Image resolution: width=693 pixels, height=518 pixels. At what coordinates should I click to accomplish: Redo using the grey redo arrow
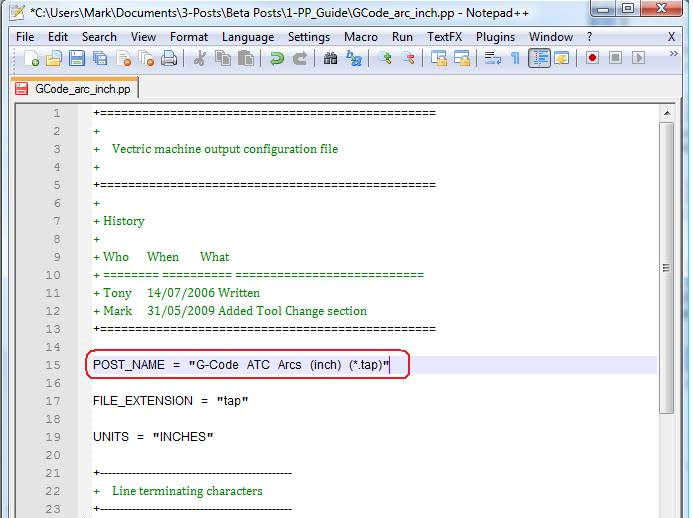coord(300,58)
